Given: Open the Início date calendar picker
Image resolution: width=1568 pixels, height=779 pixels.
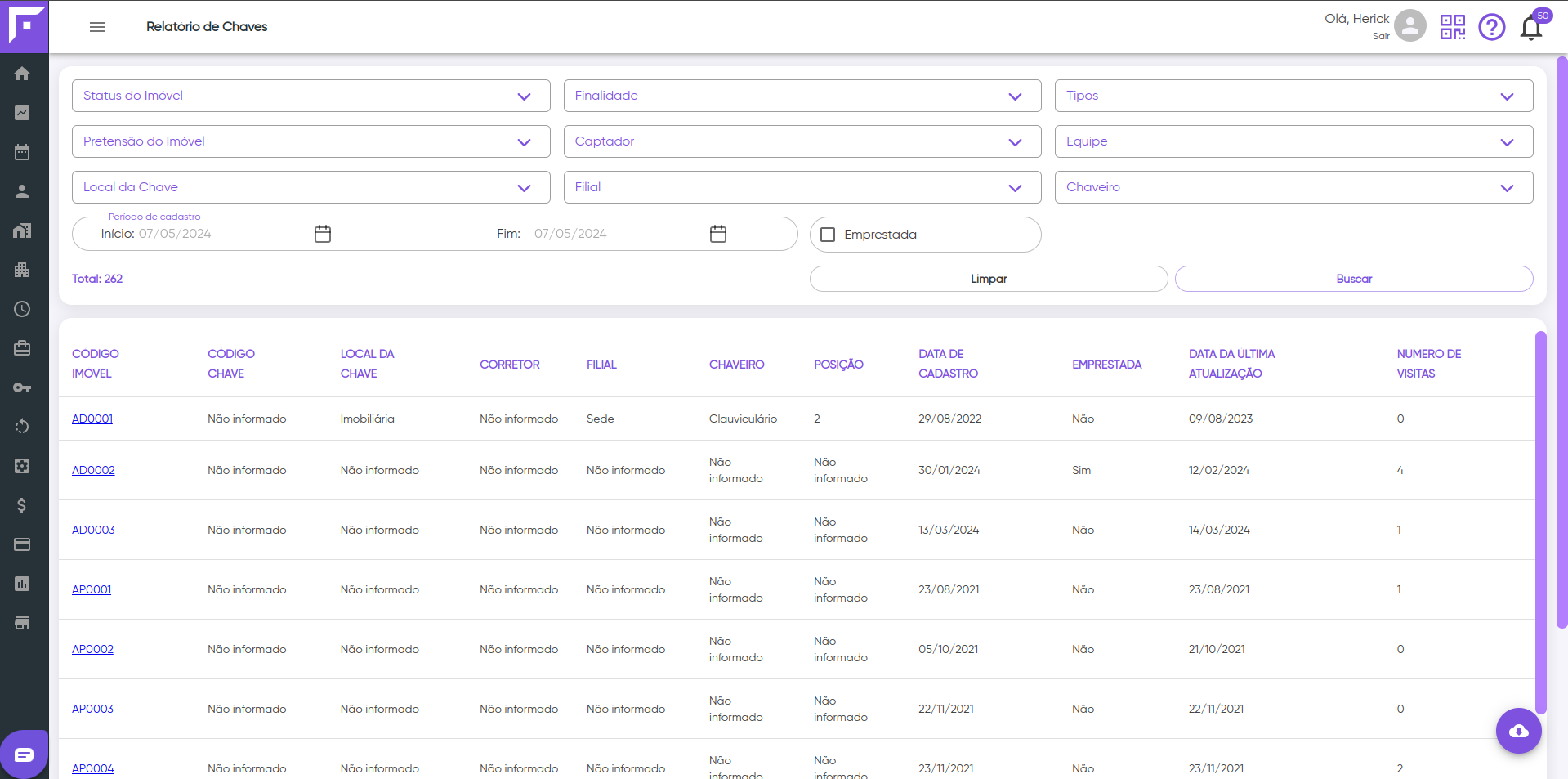Looking at the screenshot, I should 323,234.
